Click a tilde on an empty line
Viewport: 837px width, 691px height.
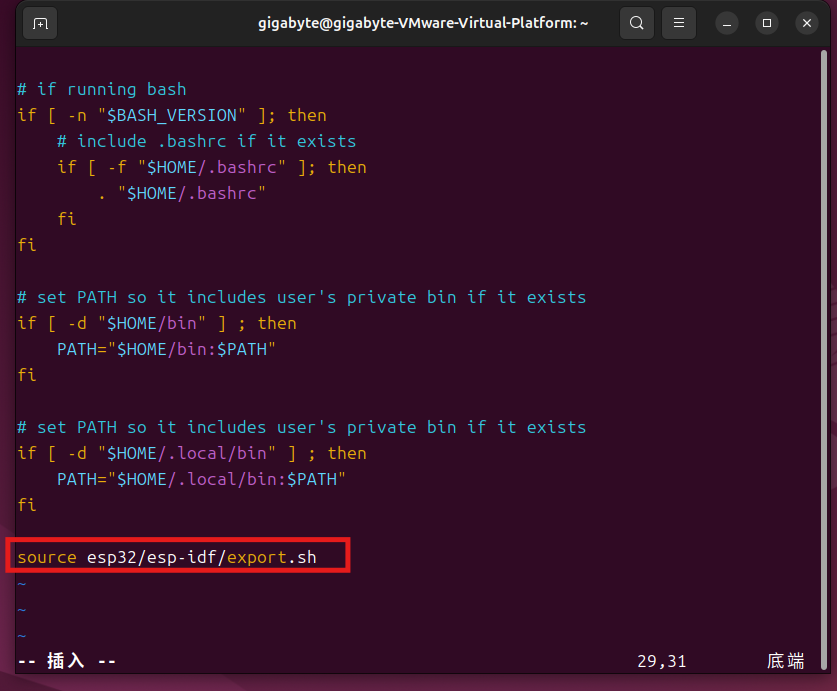(x=22, y=584)
